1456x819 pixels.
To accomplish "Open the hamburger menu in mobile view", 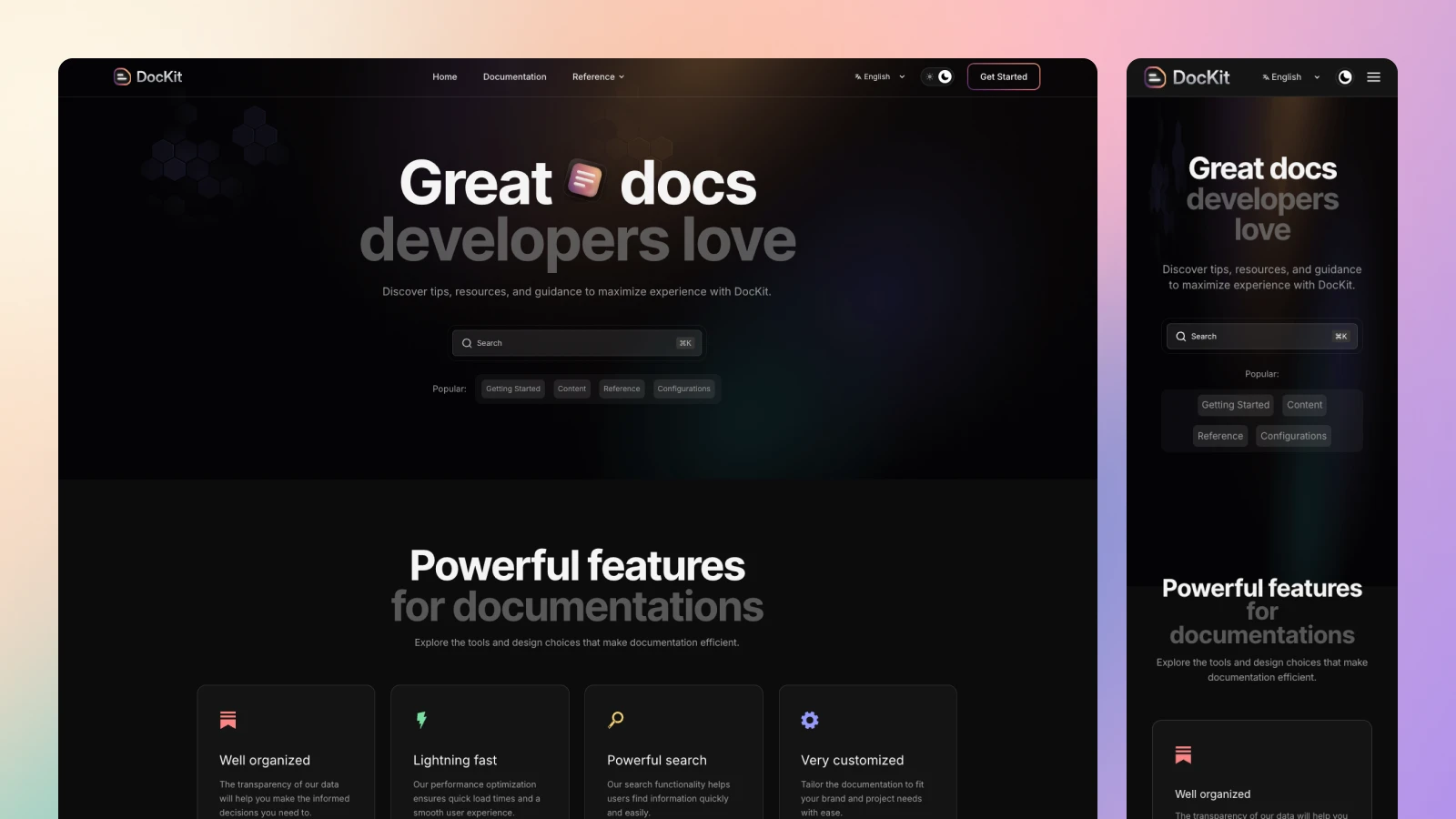I will pos(1373,77).
